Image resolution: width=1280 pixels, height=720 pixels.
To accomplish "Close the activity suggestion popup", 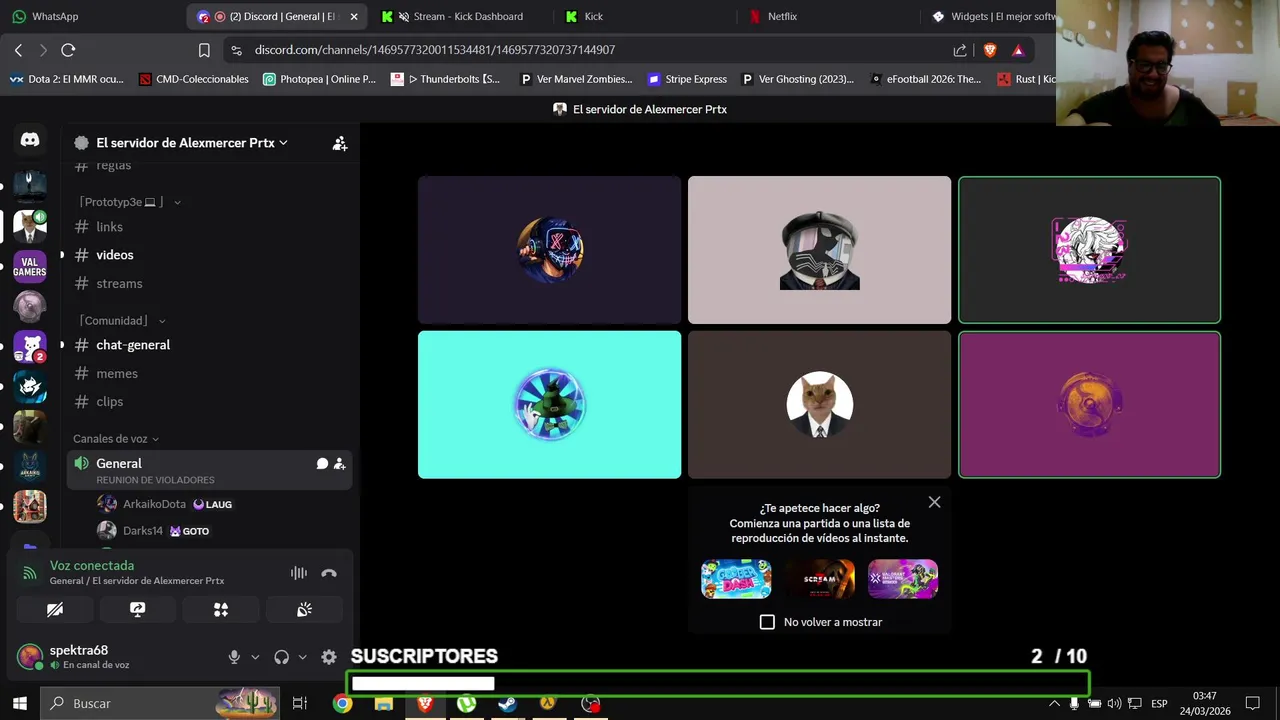I will tap(934, 502).
